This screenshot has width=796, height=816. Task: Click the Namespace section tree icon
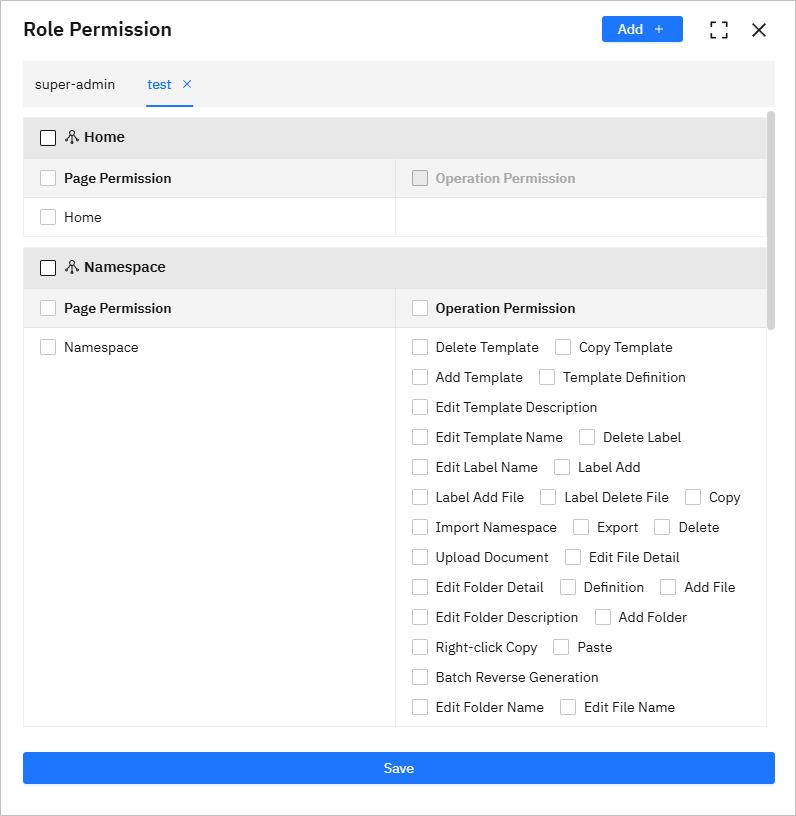click(72, 267)
